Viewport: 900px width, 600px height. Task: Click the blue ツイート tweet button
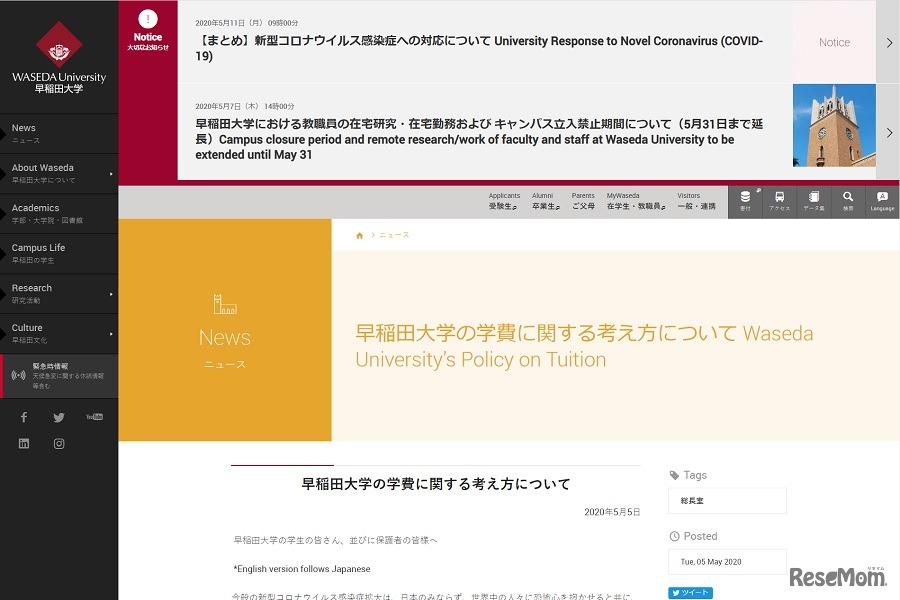point(690,592)
